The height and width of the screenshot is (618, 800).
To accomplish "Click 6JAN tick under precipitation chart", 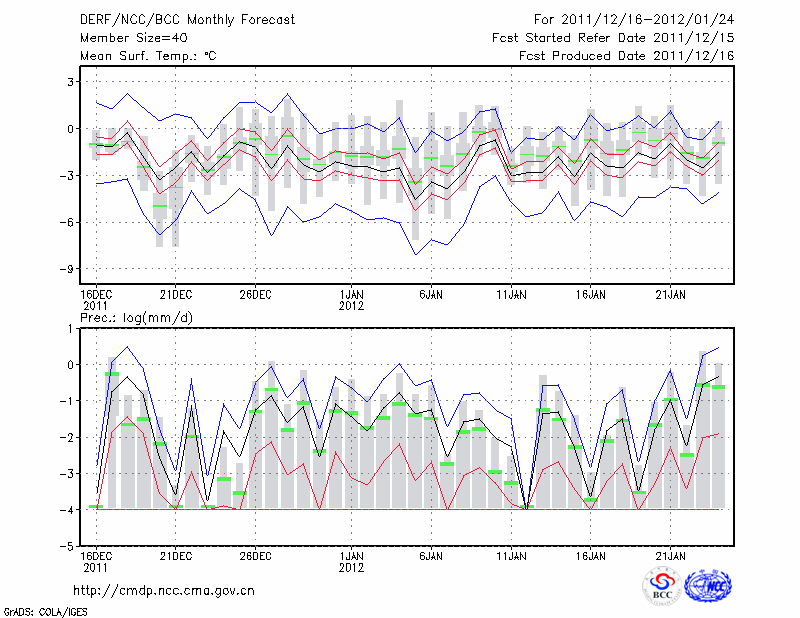I will pos(431,555).
